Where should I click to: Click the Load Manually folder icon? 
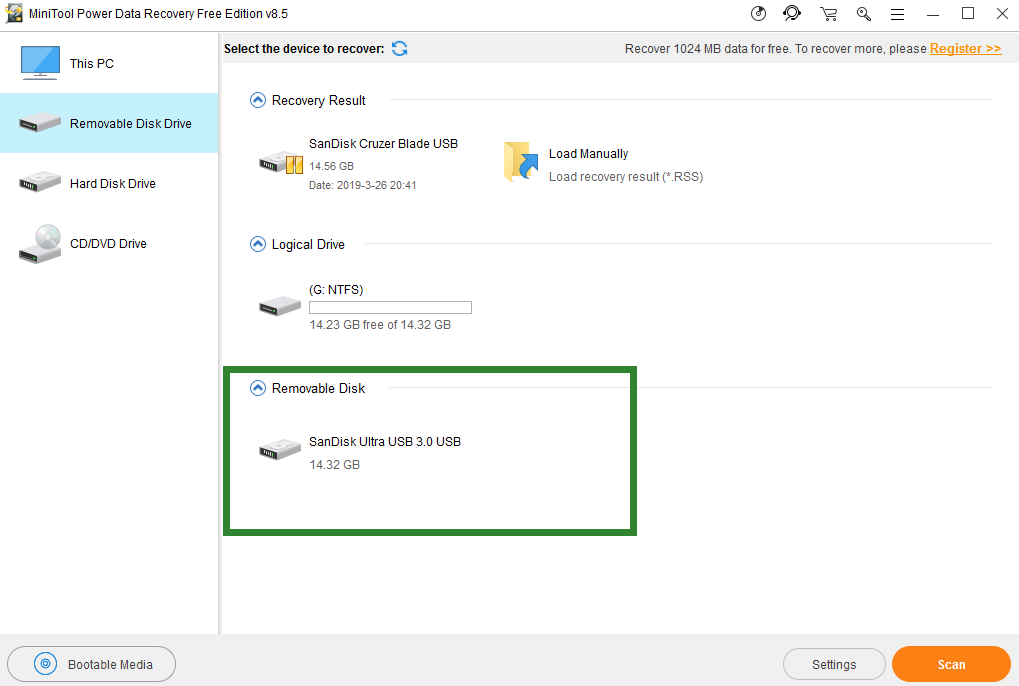pyautogui.click(x=521, y=162)
